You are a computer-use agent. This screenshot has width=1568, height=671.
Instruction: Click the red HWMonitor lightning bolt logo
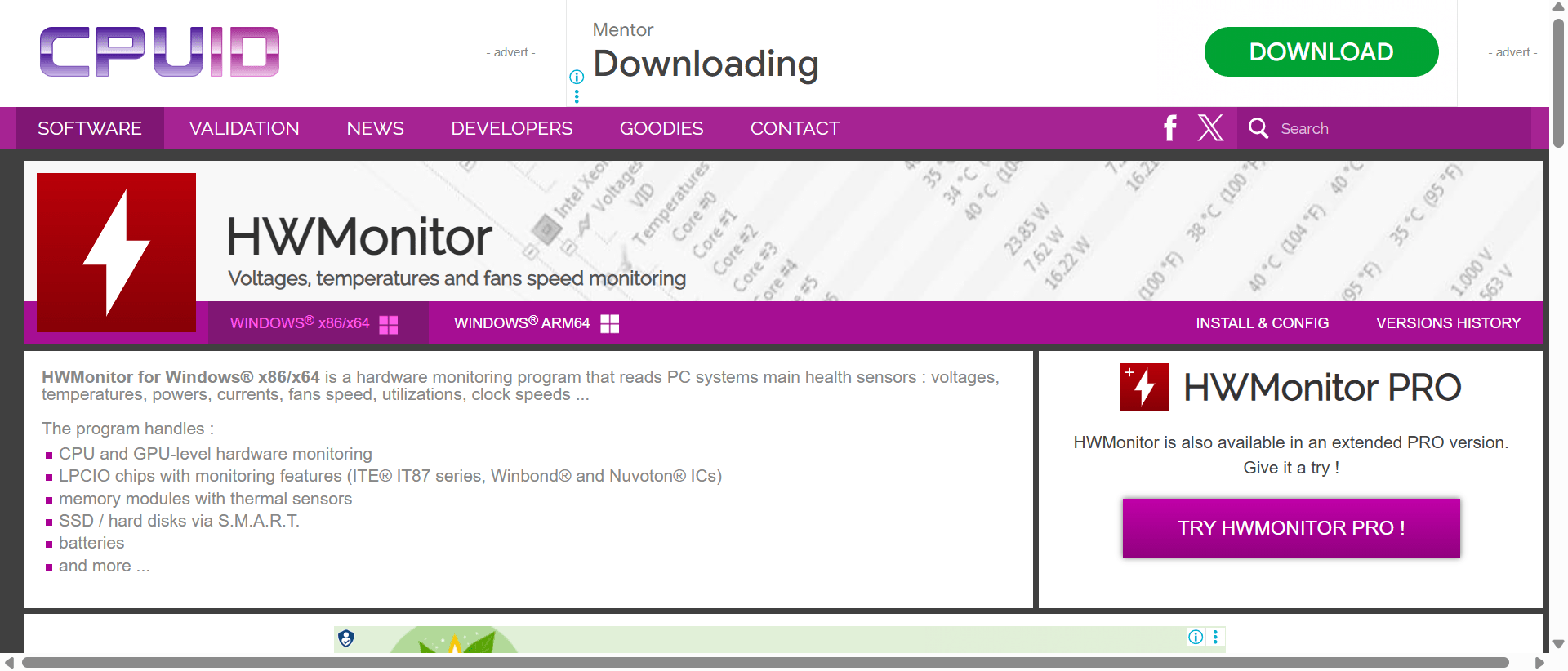(116, 252)
